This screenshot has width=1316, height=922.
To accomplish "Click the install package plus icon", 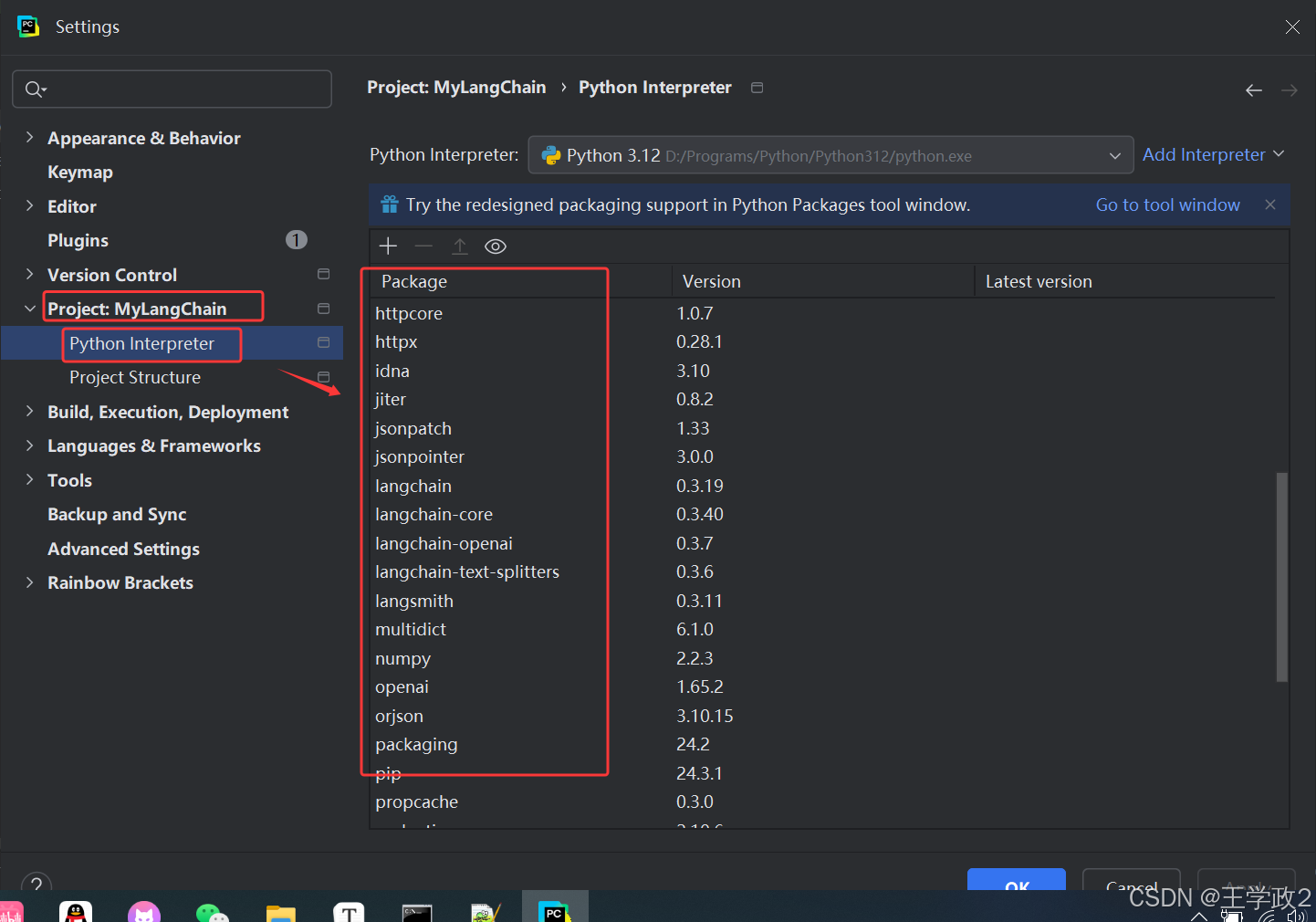I will (x=388, y=246).
